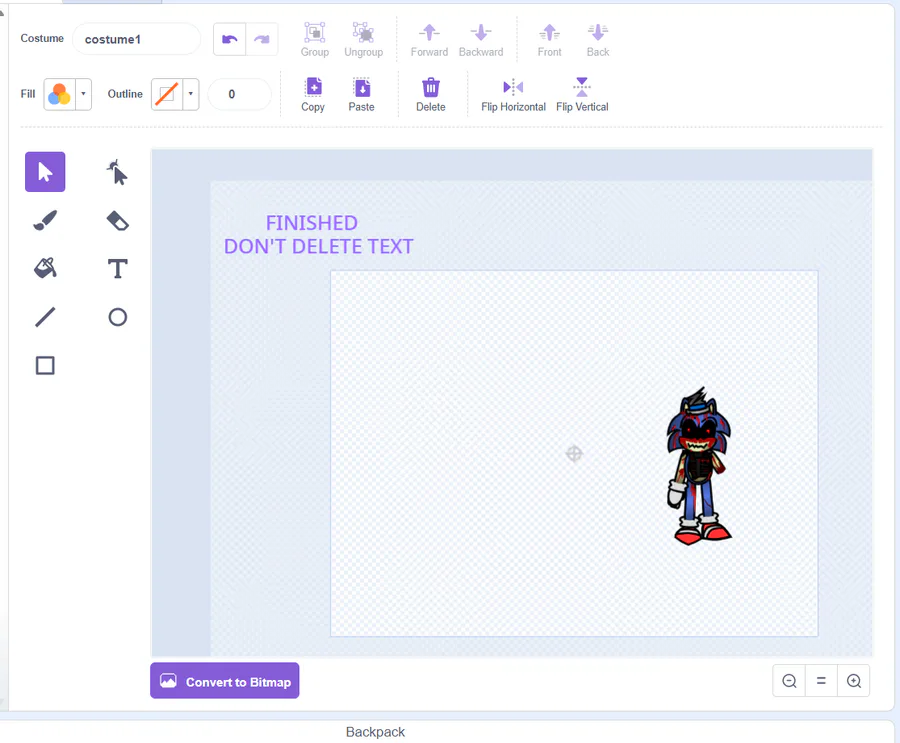Delete the selected object
900x743 pixels.
tap(430, 95)
